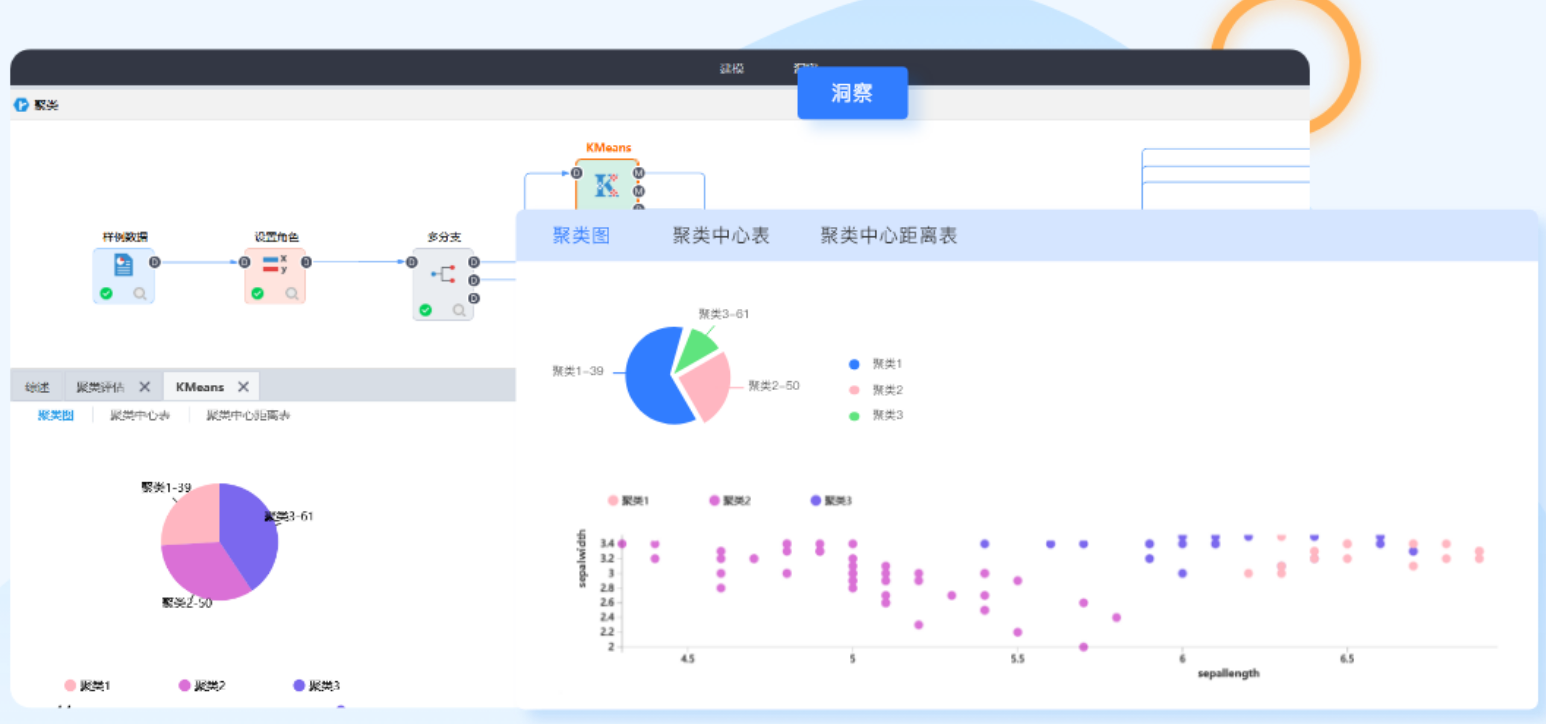
Task: Click 设置角色 node title label
Action: [276, 237]
